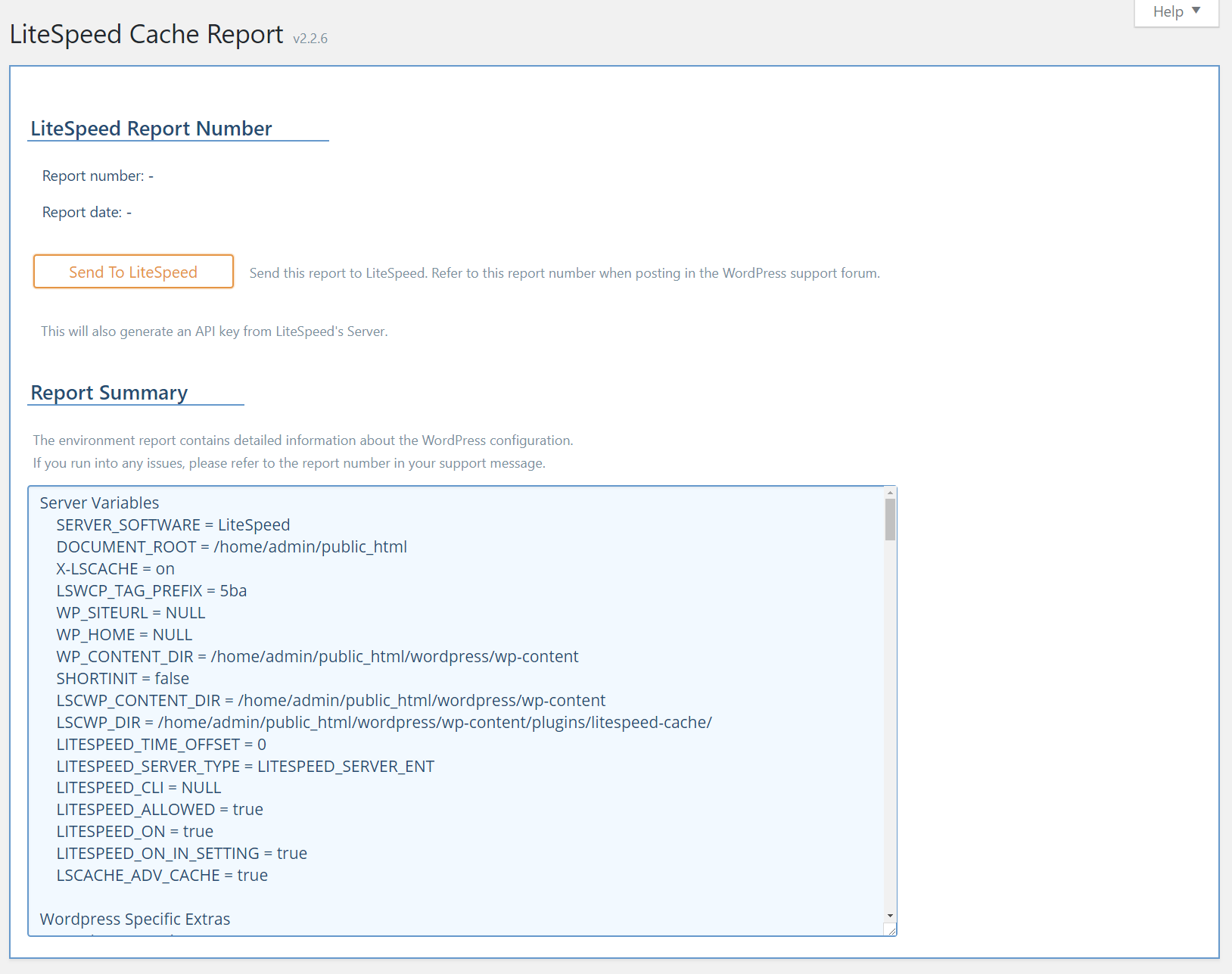Click the LSCWP_CONTENT_DIR path line
Image resolution: width=1232 pixels, height=974 pixels.
(x=331, y=701)
